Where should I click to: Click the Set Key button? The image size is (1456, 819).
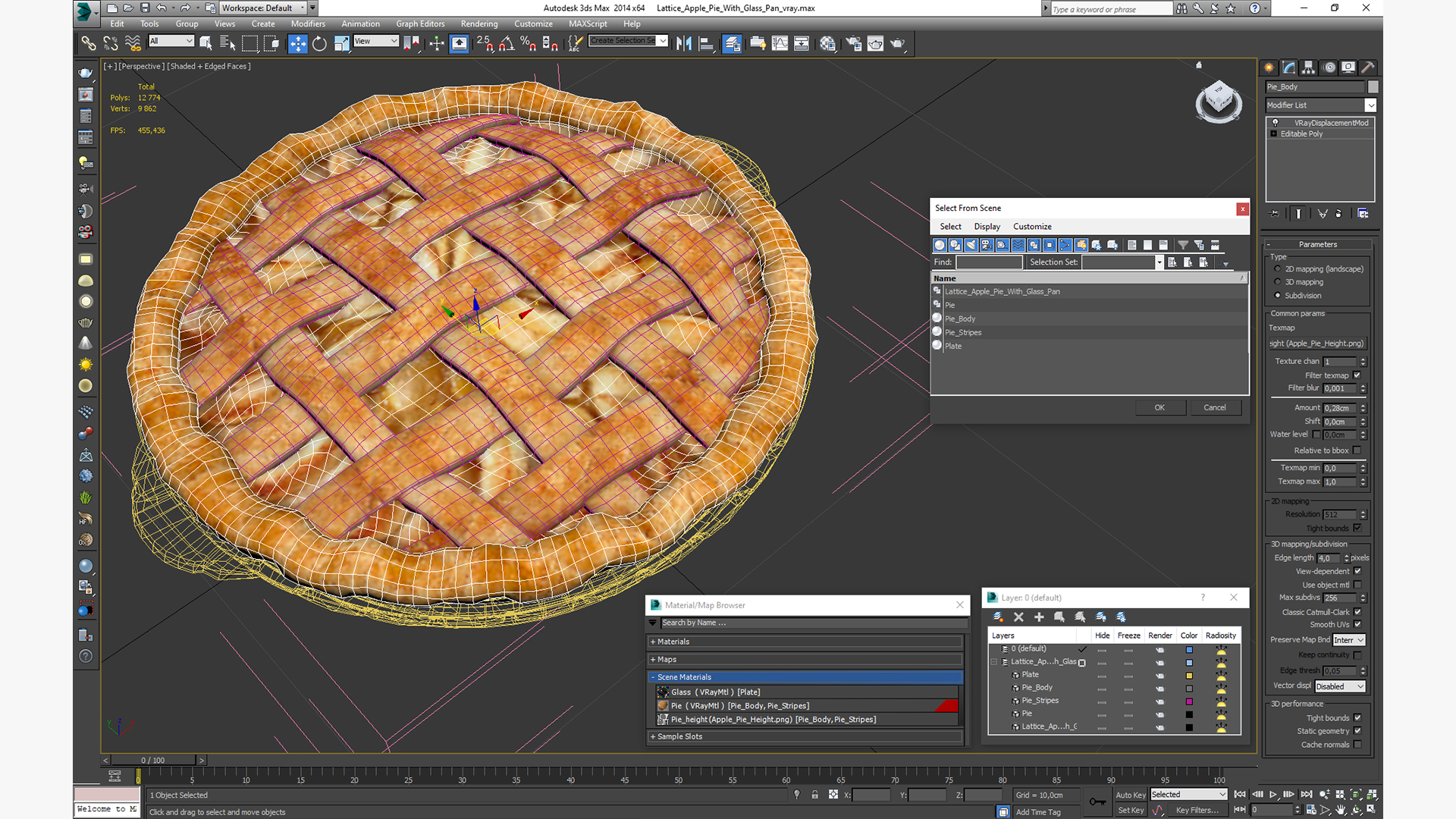click(x=1130, y=810)
